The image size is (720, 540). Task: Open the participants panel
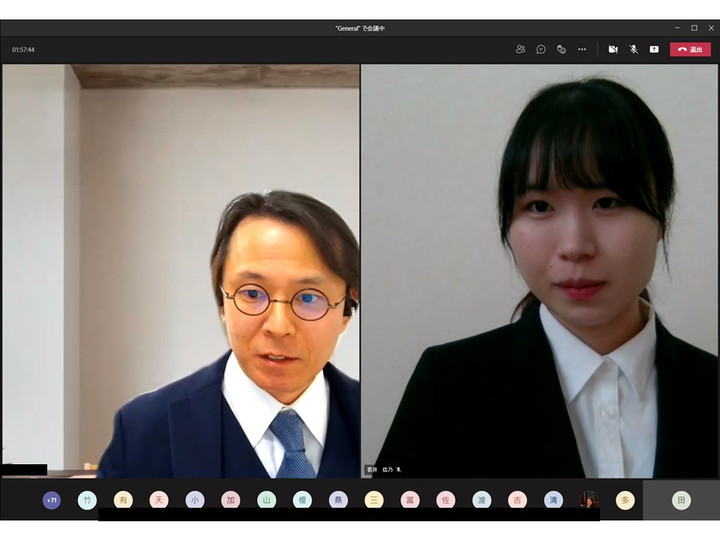520,49
